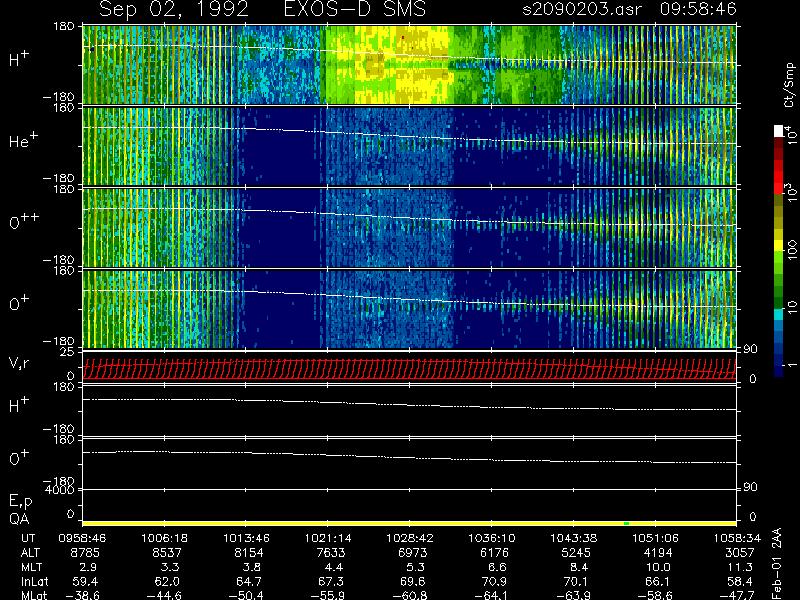Click the UT value '1021:14'
Screen dimensions: 800x600
click(x=328, y=538)
